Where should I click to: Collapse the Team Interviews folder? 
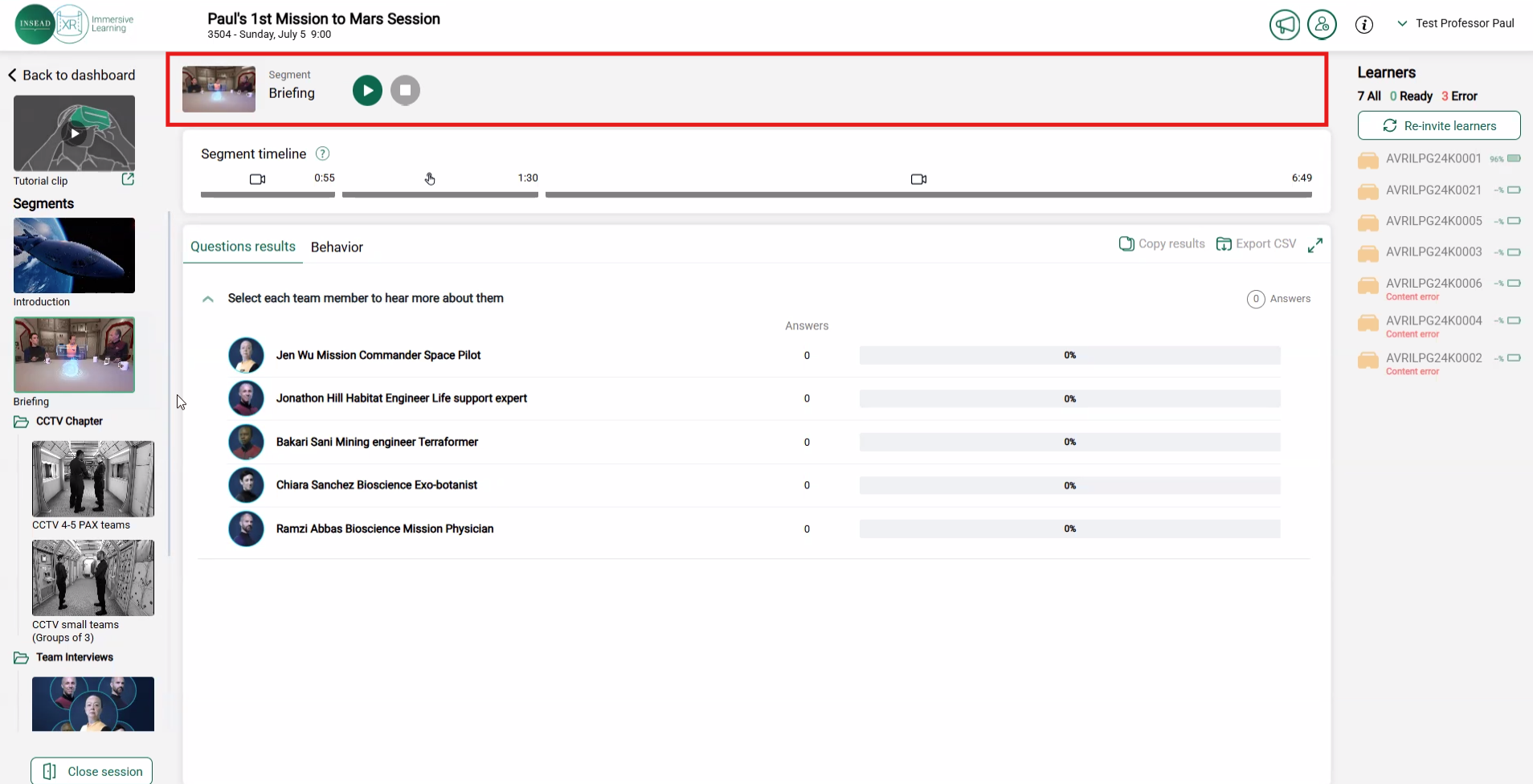[21, 658]
